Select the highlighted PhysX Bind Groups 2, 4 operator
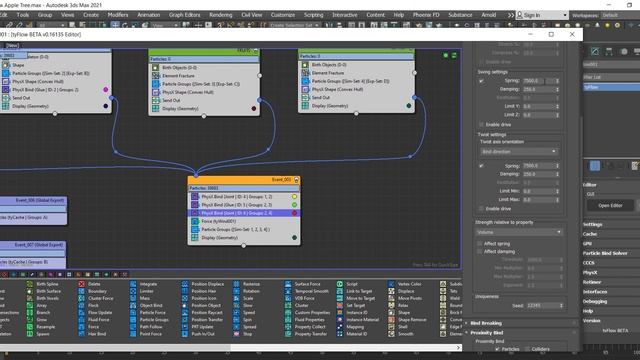Image resolution: width=640 pixels, height=360 pixels. click(244, 213)
